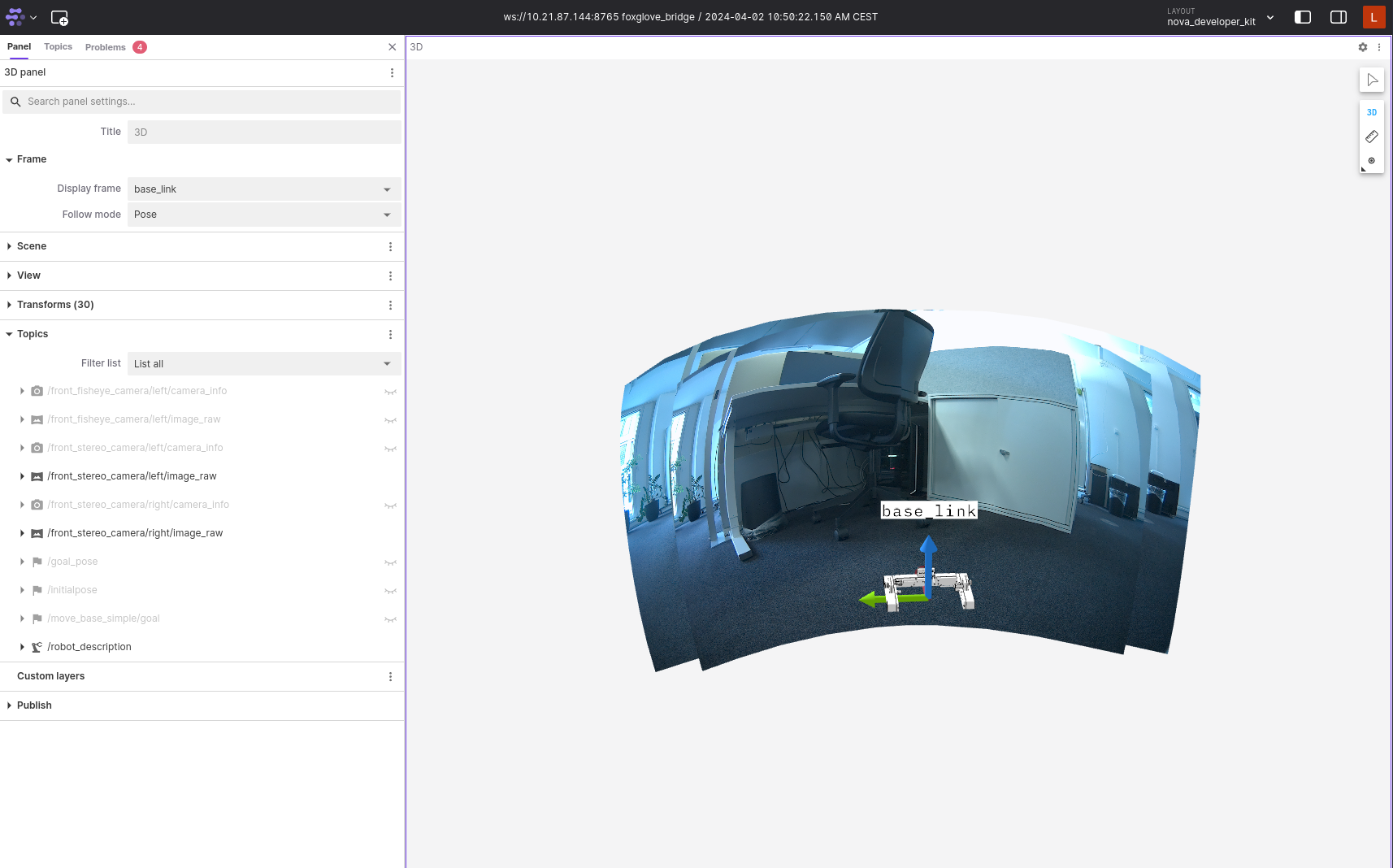Expand the Transforms (30) section

[9, 305]
